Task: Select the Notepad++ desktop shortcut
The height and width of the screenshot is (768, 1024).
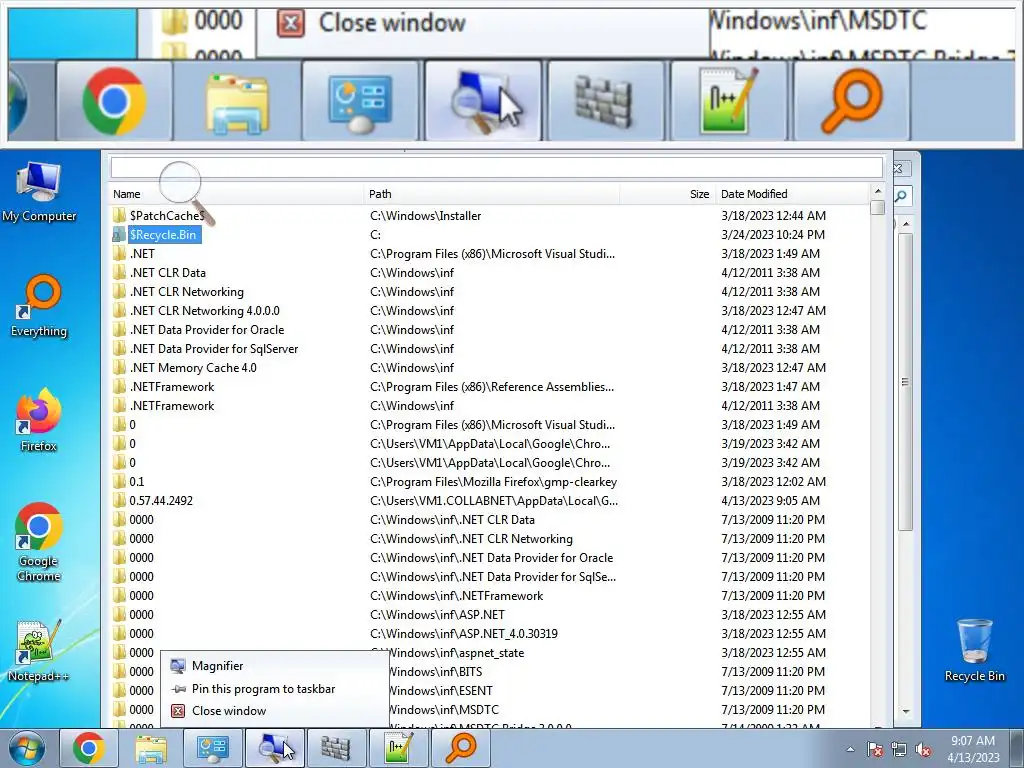Action: 39,650
